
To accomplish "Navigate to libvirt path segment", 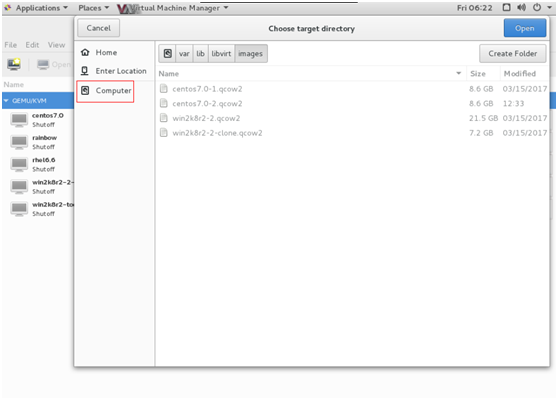I will click(221, 53).
